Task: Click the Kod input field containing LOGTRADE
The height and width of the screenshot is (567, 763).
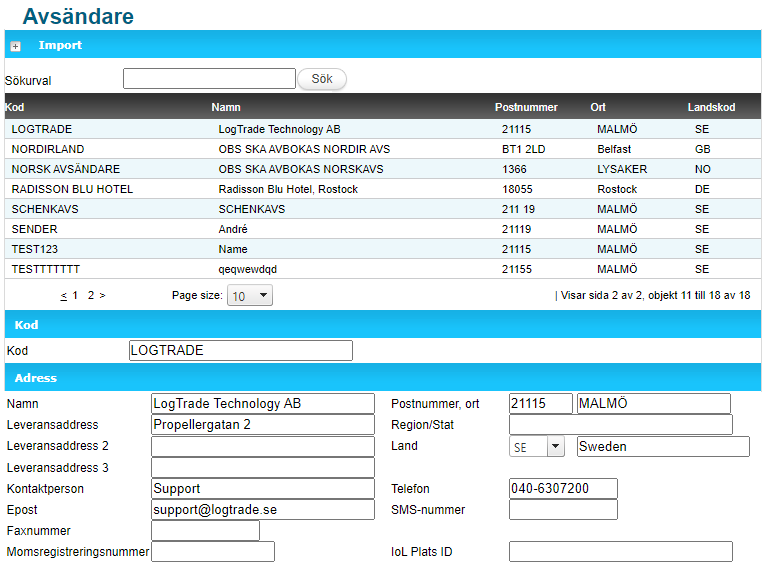Action: 240,351
